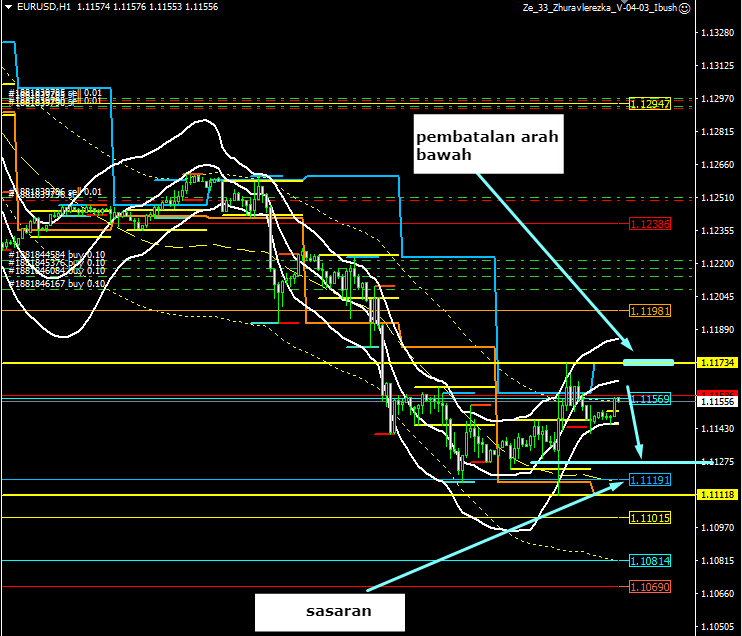
Task: Click the blue 1.11191 target label
Action: click(x=650, y=480)
